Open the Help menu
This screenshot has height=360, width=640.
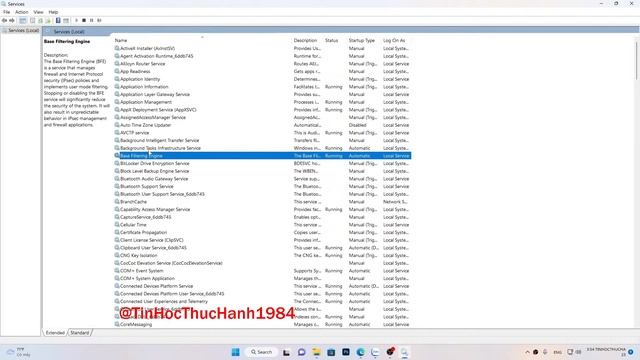[53, 12]
